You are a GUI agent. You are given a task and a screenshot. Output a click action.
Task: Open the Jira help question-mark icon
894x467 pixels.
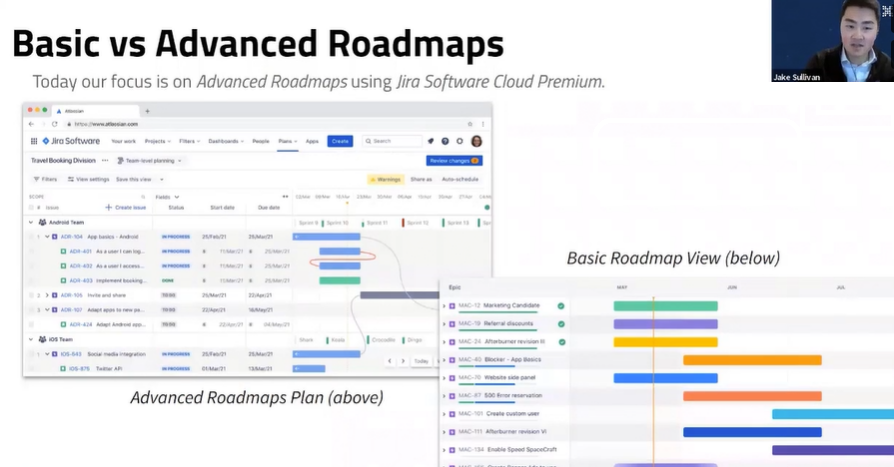(445, 141)
